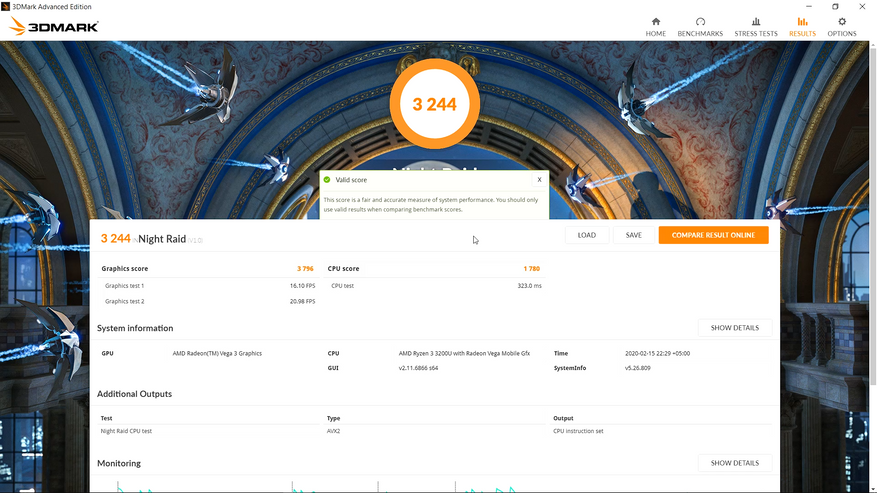Select Graphics score value 3 796
Image resolution: width=877 pixels, height=493 pixels.
click(305, 269)
